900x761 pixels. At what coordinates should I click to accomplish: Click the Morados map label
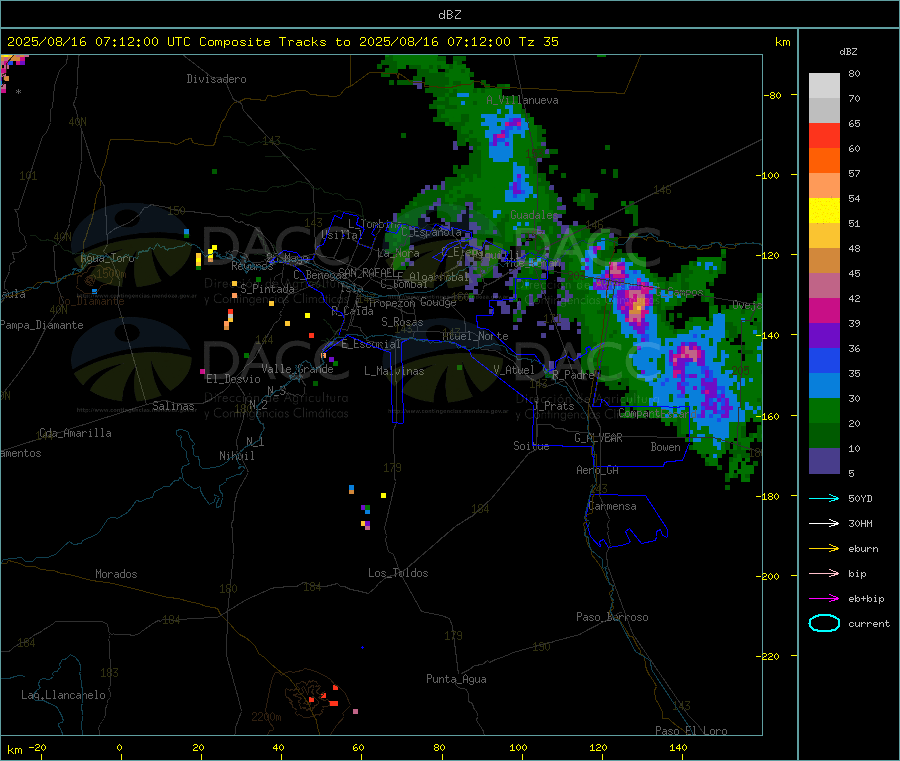tap(116, 574)
